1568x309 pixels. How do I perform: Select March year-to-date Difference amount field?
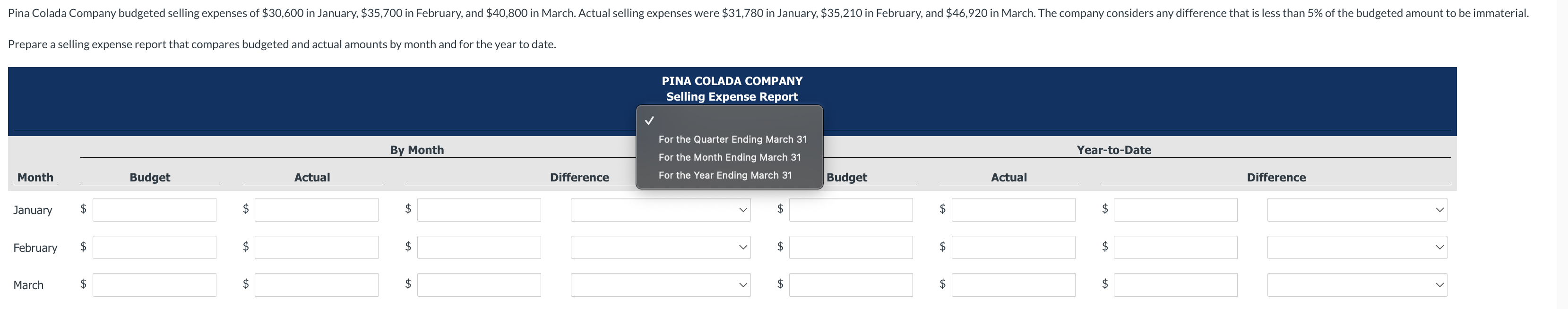coord(1175,285)
